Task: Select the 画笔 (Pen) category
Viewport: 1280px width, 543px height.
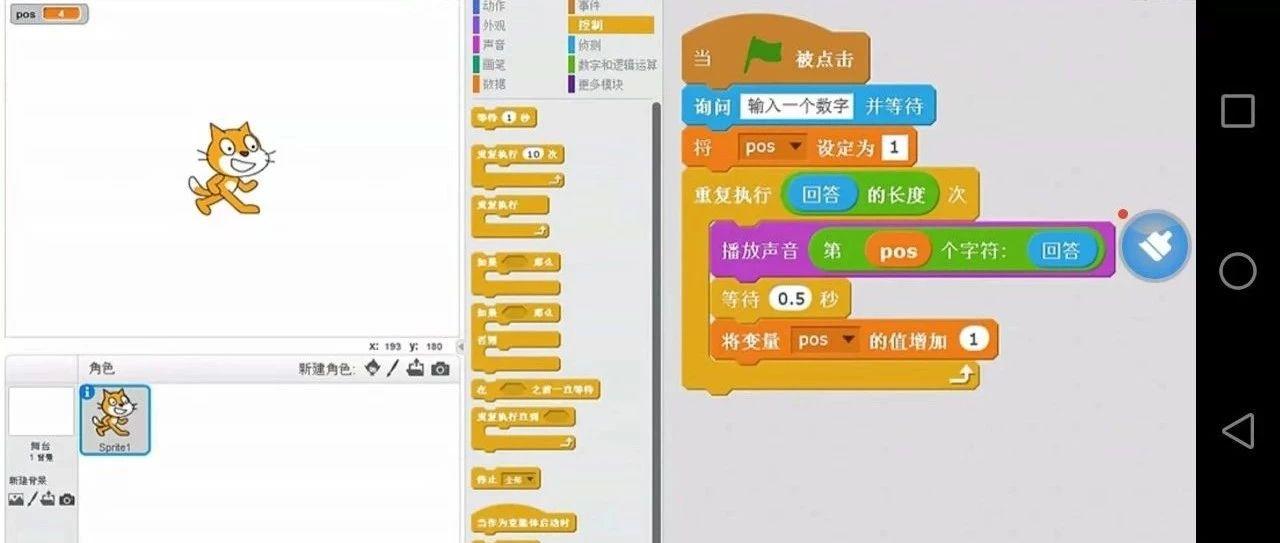Action: click(493, 65)
